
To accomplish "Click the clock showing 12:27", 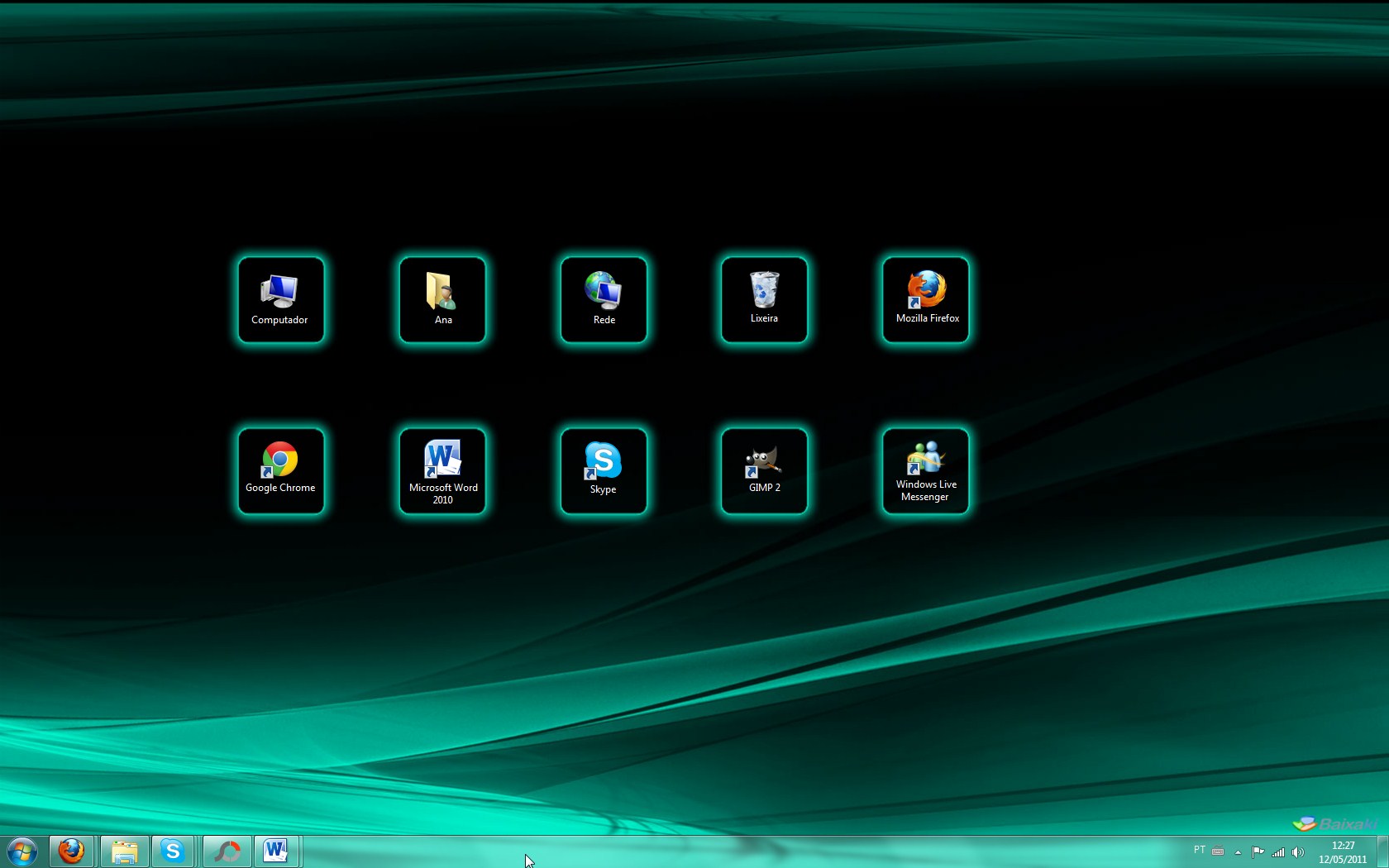I will (1343, 852).
